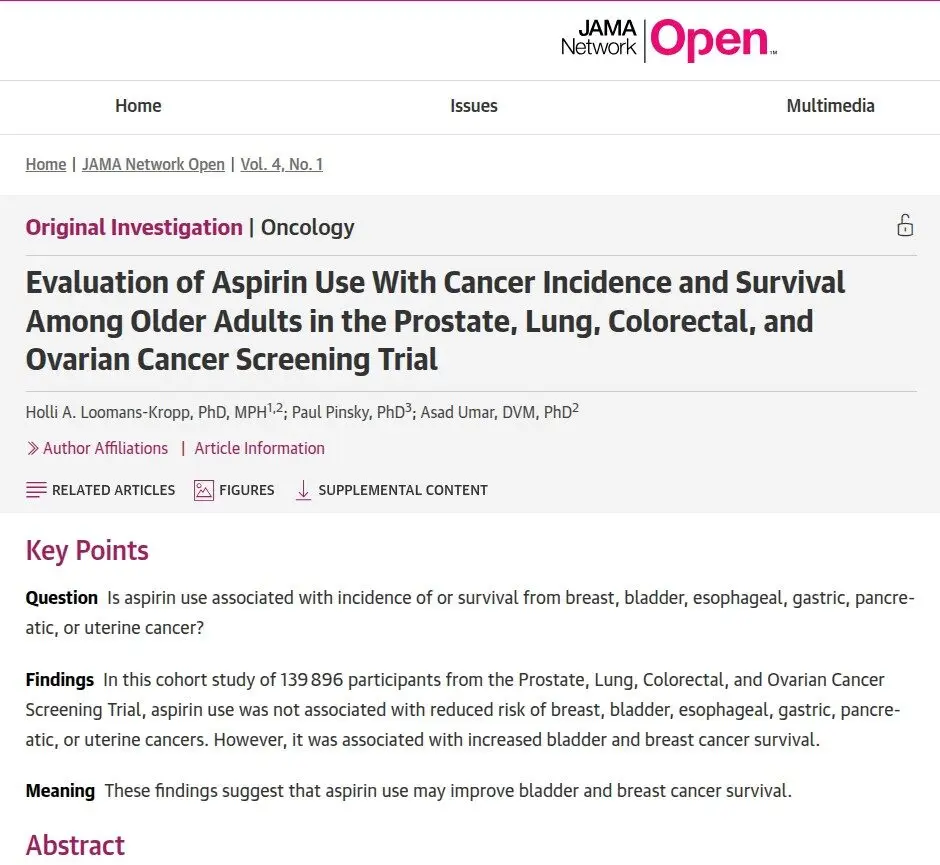This screenshot has width=940, height=865.
Task: Click the Figures image icon
Action: click(204, 490)
